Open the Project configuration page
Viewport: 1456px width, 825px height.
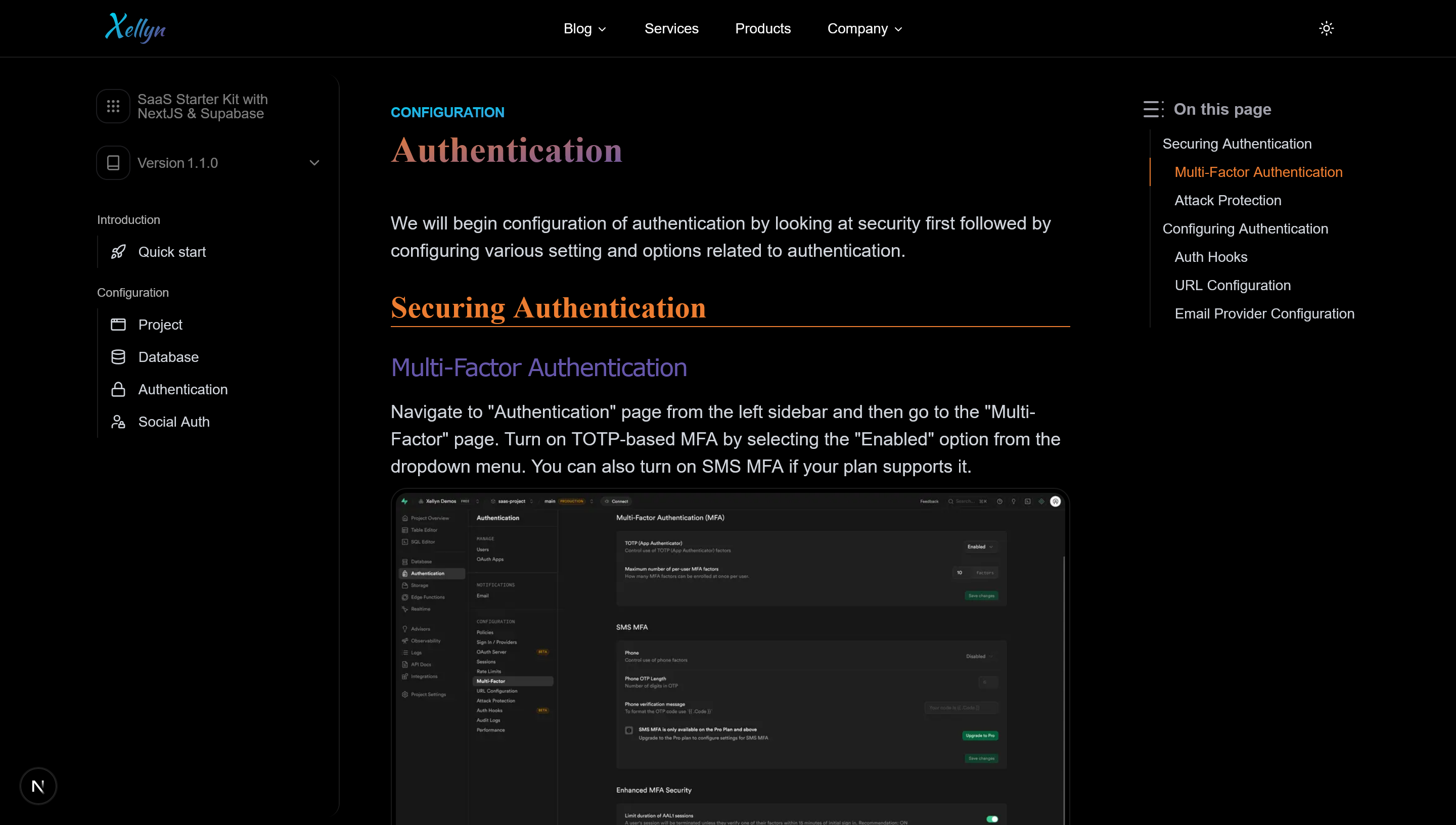tap(160, 325)
